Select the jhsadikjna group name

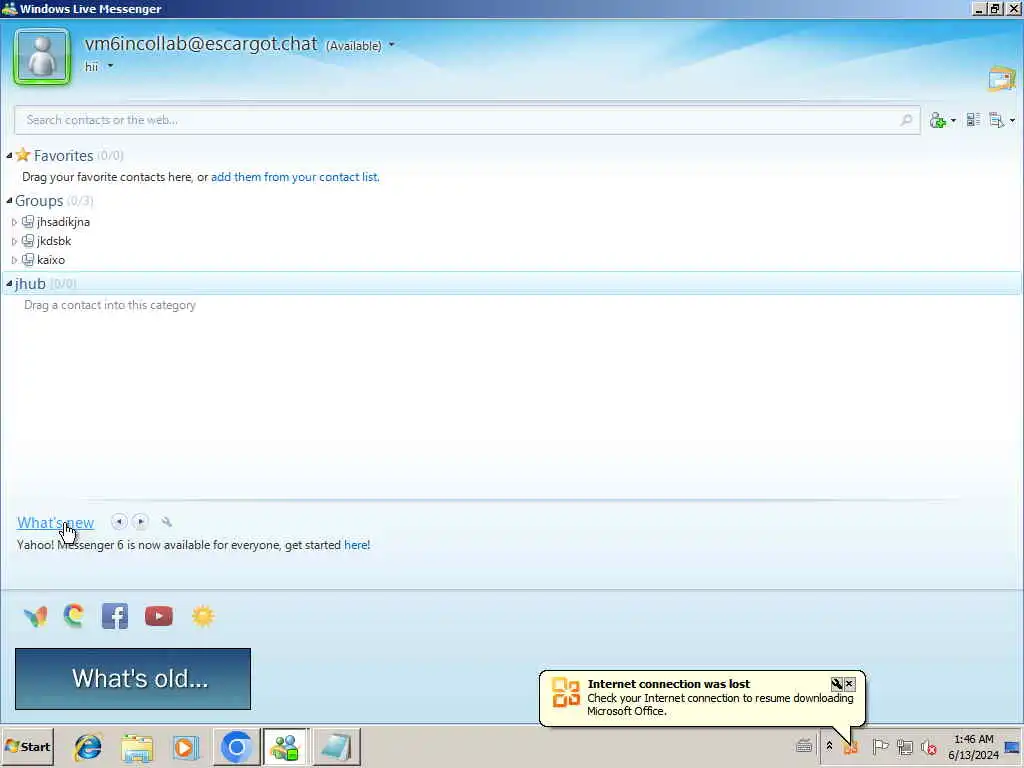63,222
